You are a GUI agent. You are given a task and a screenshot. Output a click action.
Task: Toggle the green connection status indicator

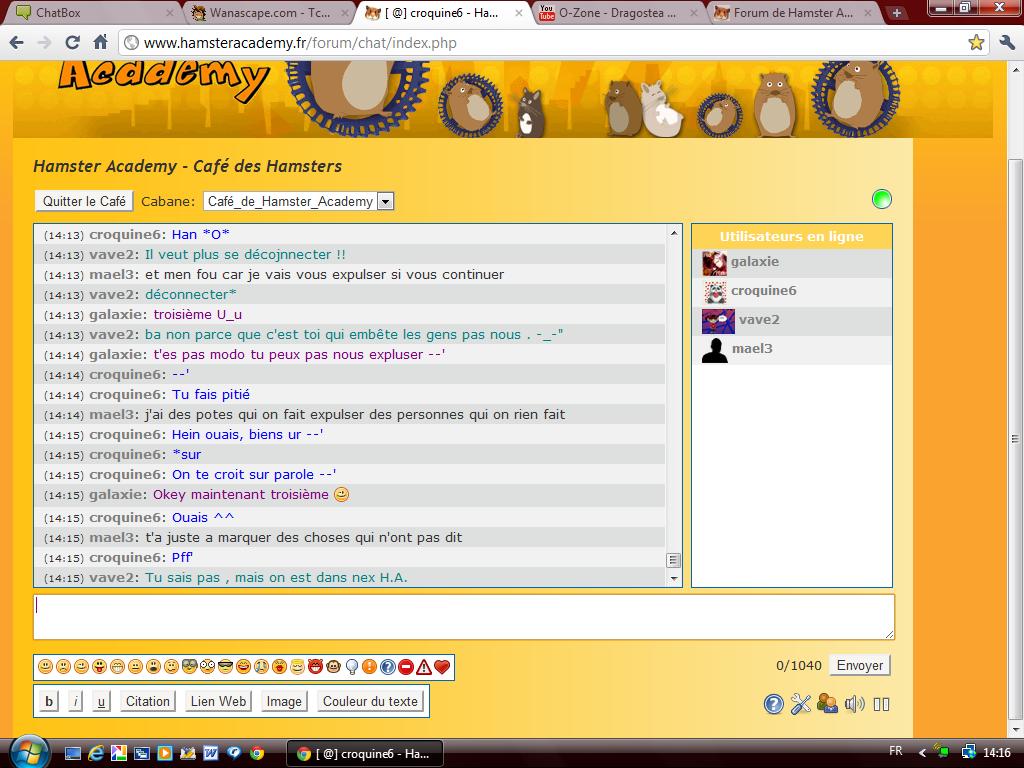[882, 199]
